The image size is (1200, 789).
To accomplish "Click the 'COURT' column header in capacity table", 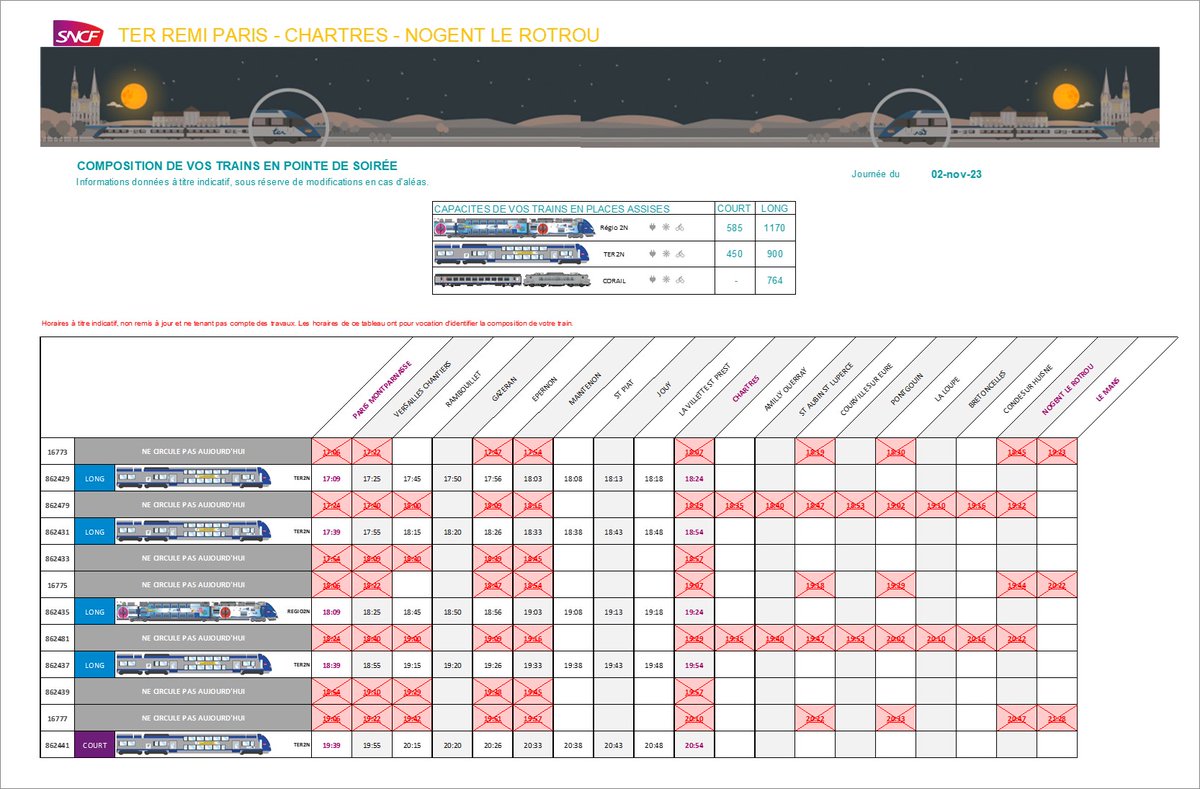I will pos(734,209).
